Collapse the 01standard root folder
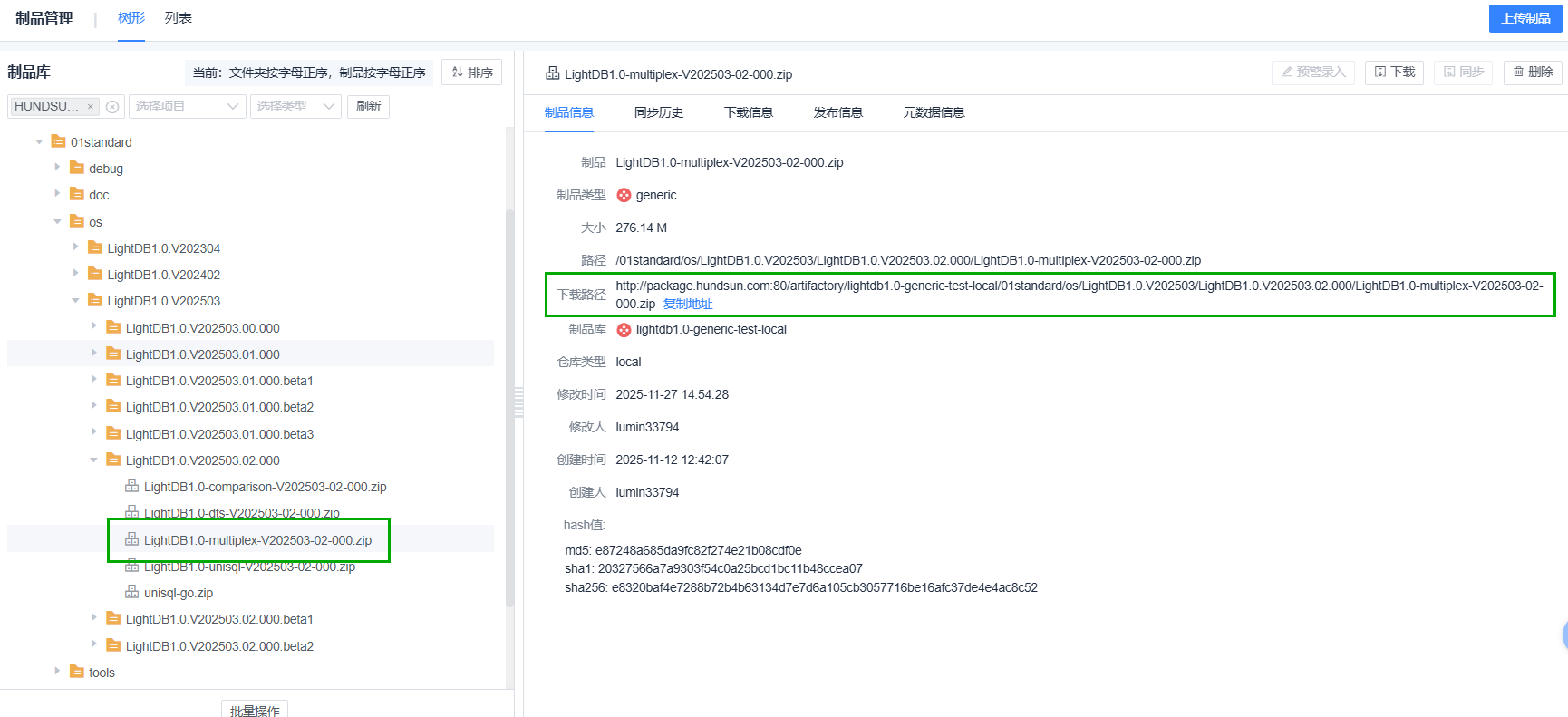This screenshot has width=1568, height=717. 39,142
